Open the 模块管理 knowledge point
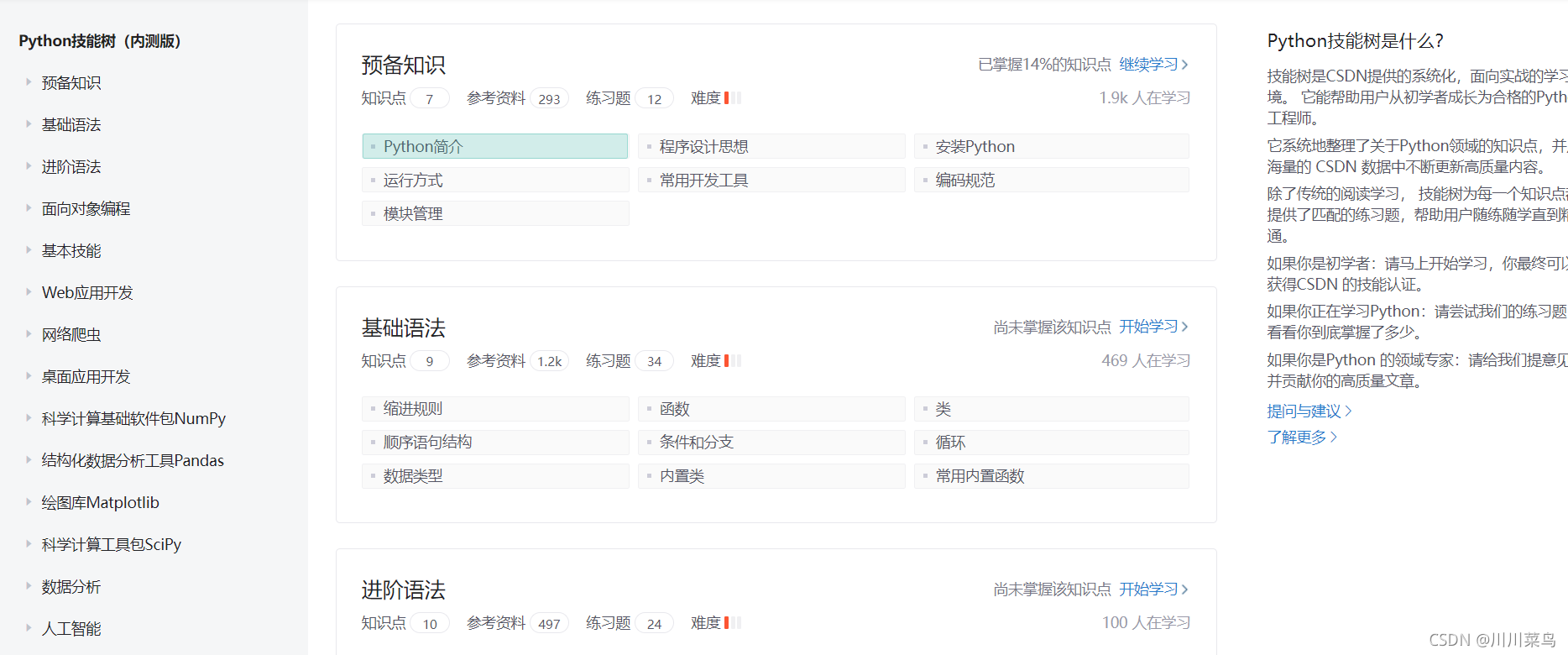This screenshot has width=1568, height=655. pyautogui.click(x=495, y=213)
